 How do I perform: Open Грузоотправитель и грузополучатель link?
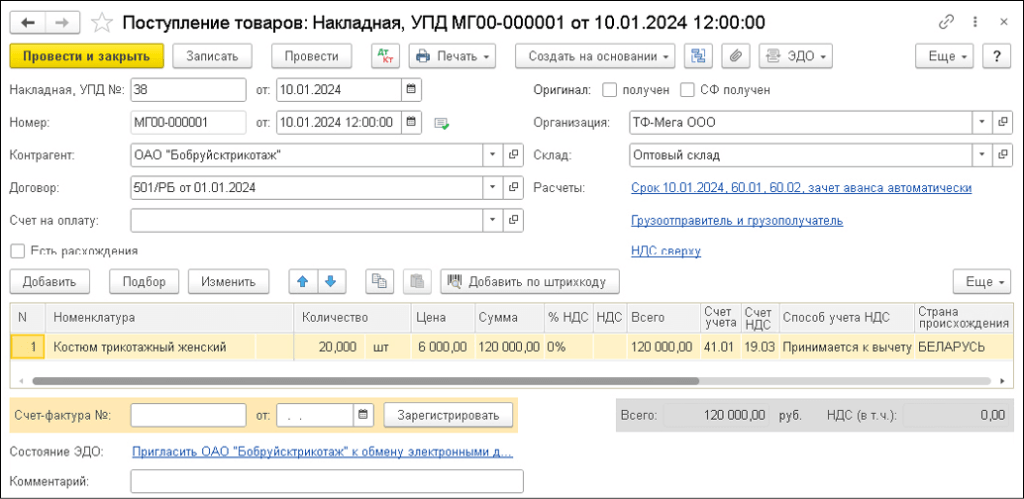click(737, 221)
